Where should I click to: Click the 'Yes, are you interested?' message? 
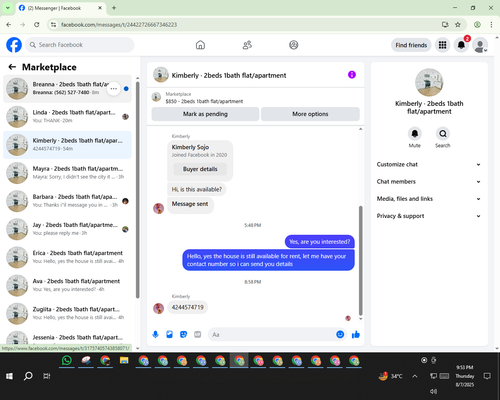click(319, 242)
